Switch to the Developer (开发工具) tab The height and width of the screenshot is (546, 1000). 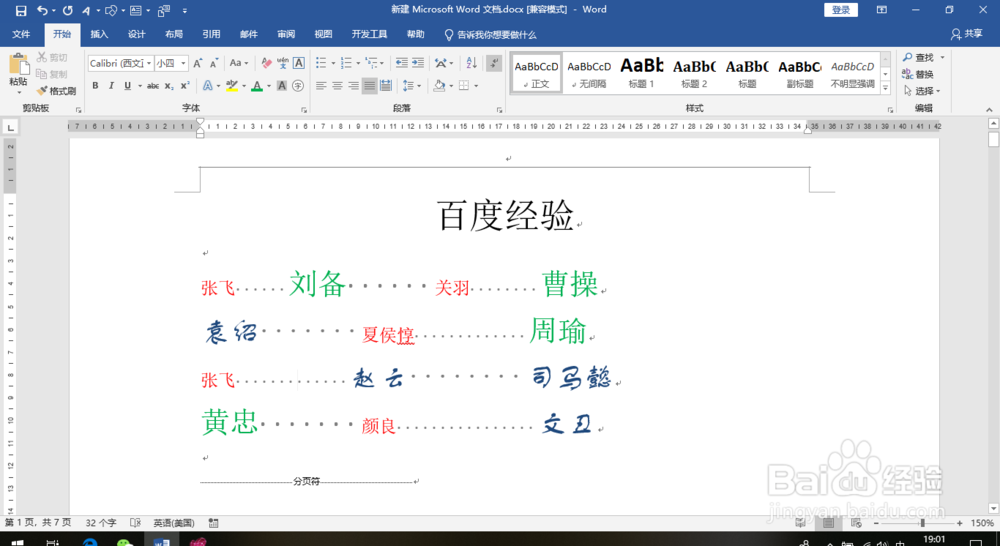point(369,34)
